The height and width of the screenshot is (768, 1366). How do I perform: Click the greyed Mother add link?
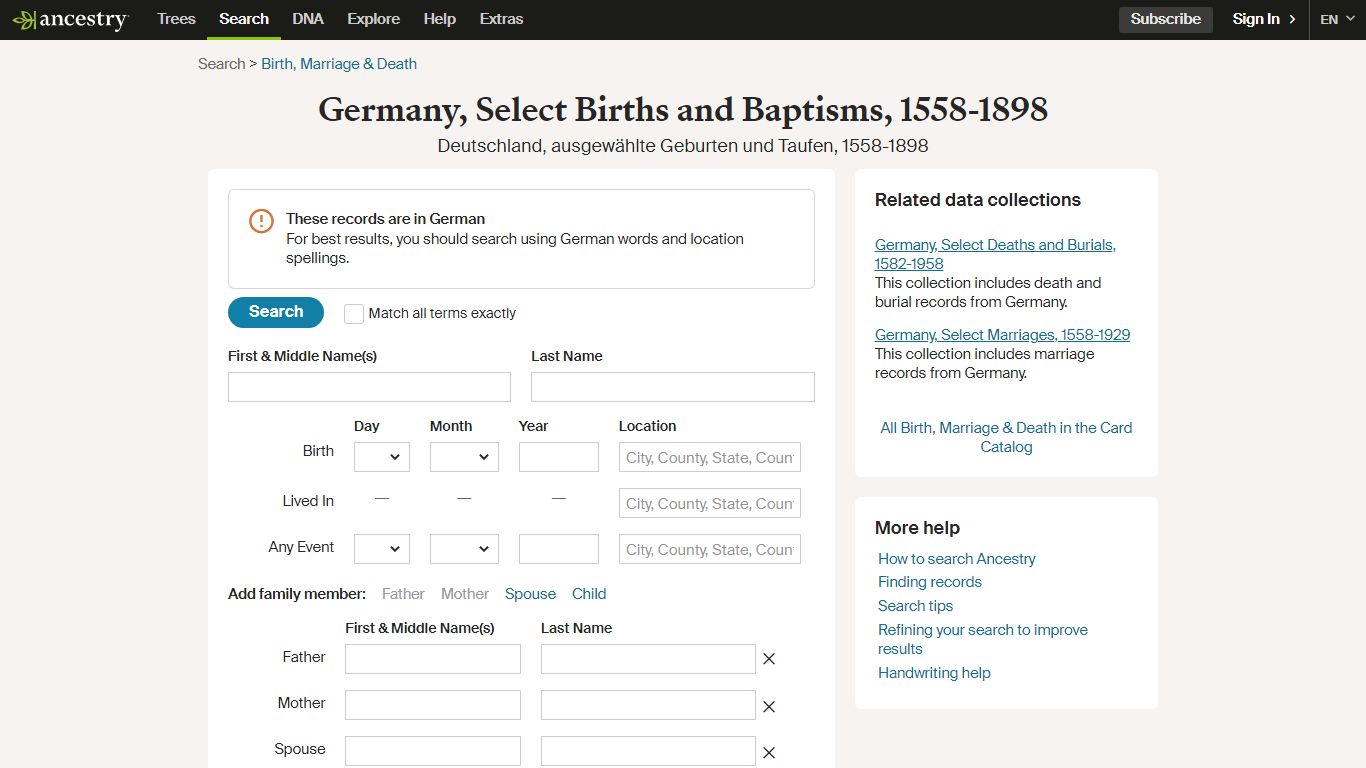(x=465, y=594)
